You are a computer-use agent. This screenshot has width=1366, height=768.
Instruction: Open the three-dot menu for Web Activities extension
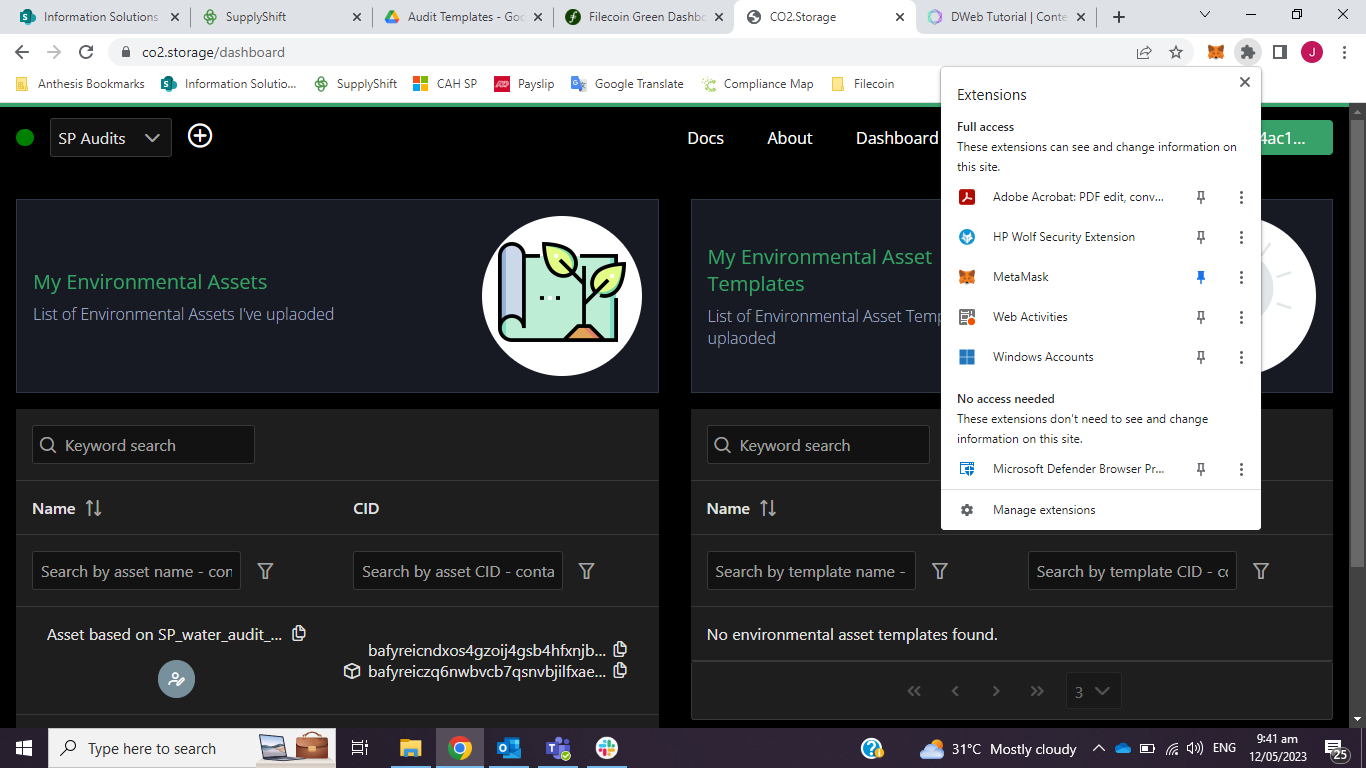pyautogui.click(x=1241, y=317)
